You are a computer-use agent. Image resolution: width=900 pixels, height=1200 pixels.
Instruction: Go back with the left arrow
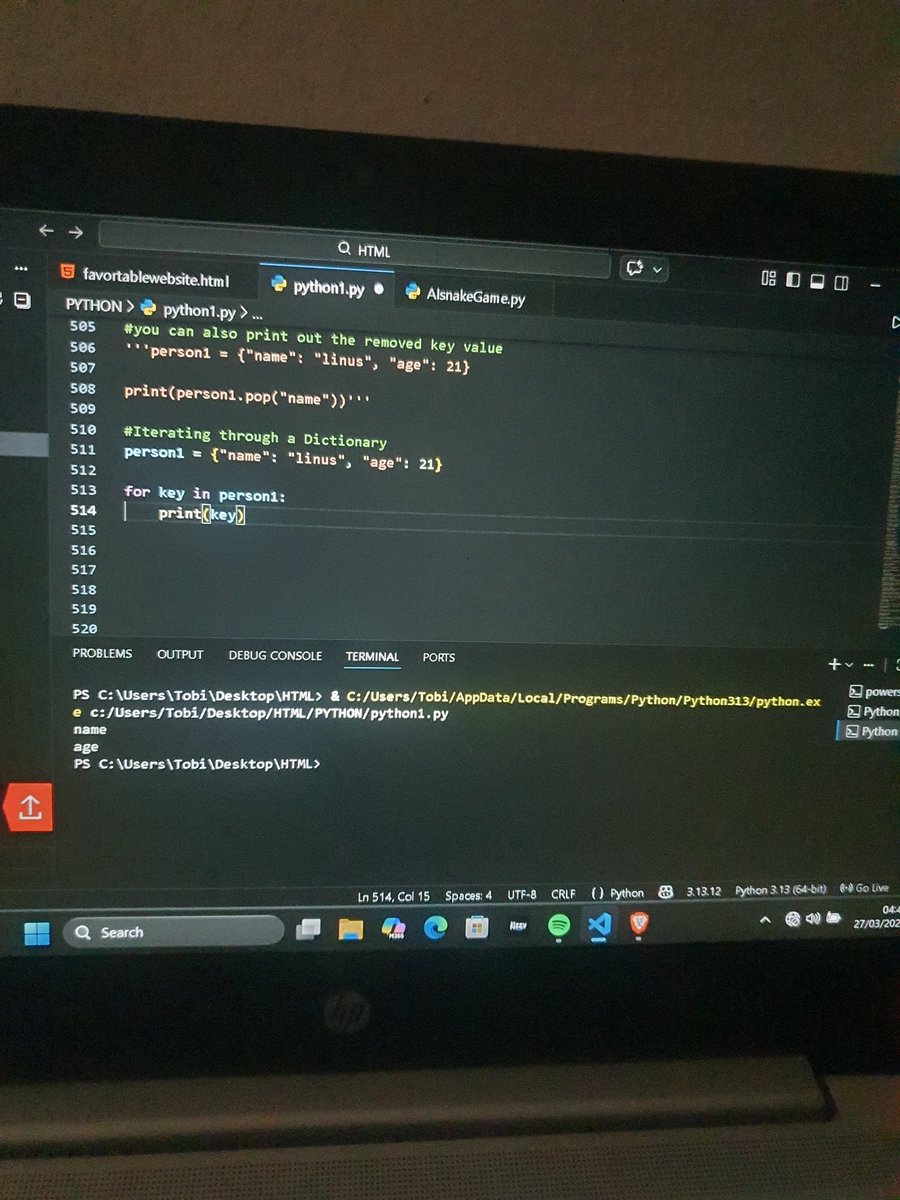[46, 231]
